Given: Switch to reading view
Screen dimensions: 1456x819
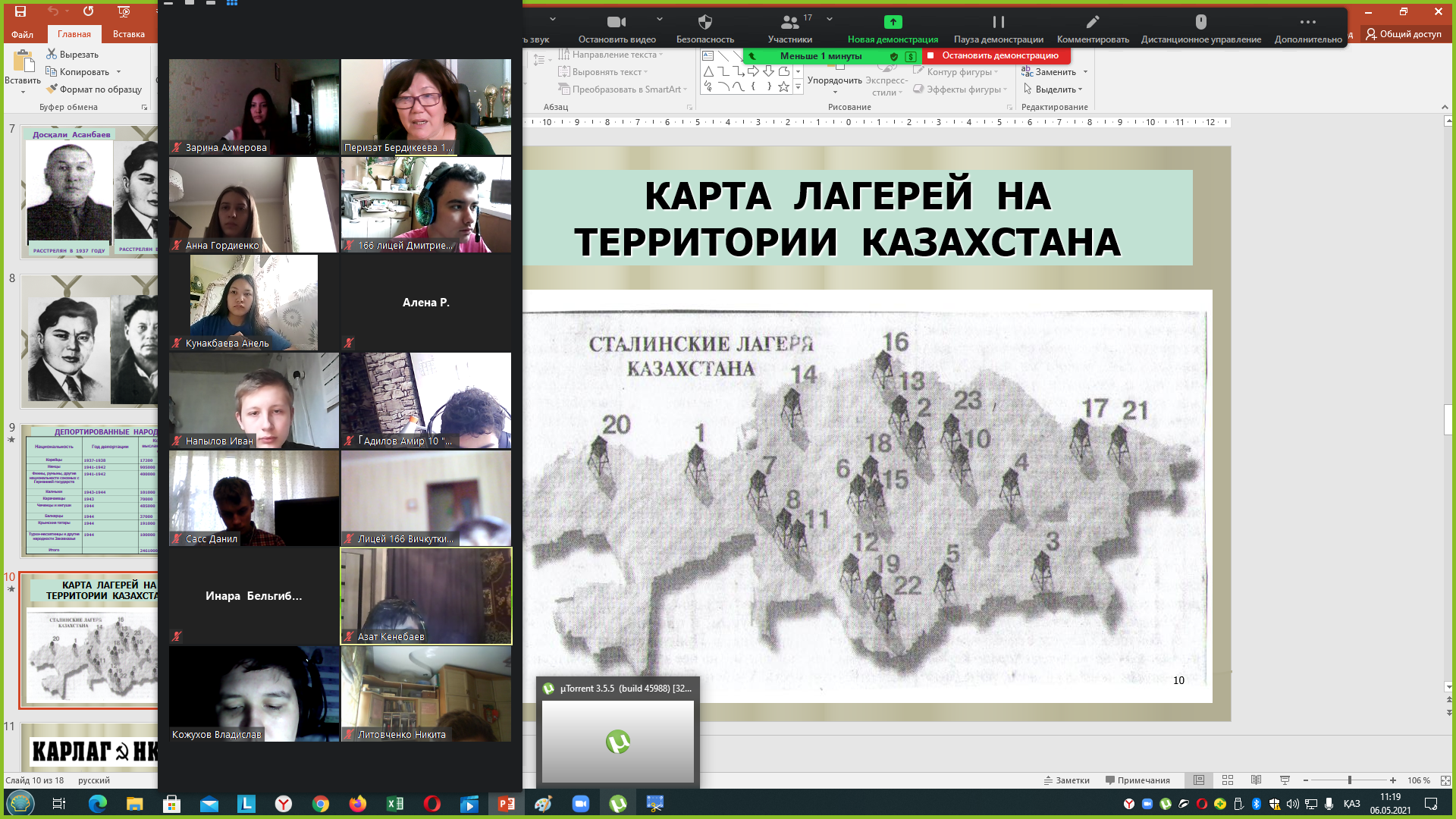Looking at the screenshot, I should 1256,780.
